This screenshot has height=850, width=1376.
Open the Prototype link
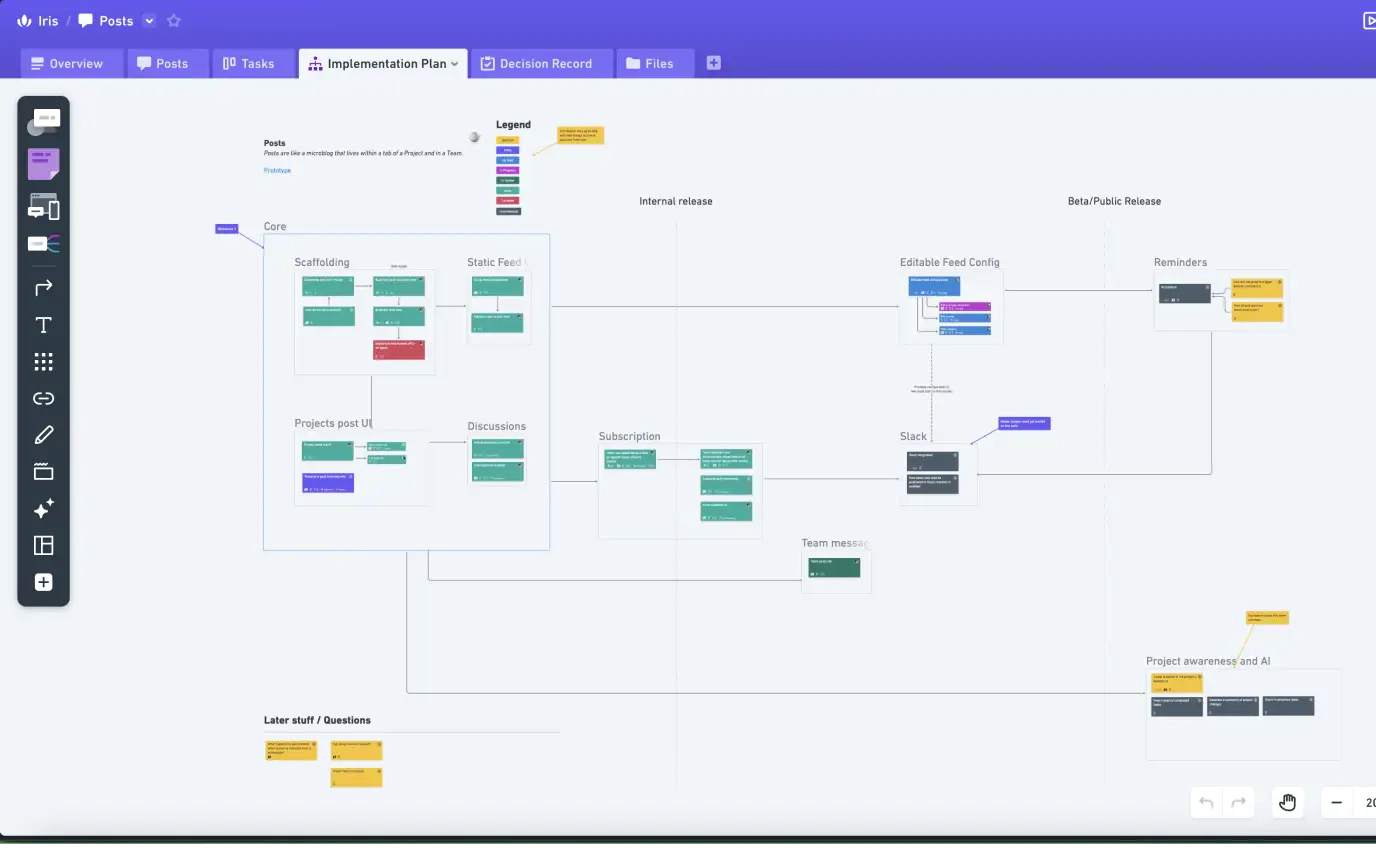point(277,170)
